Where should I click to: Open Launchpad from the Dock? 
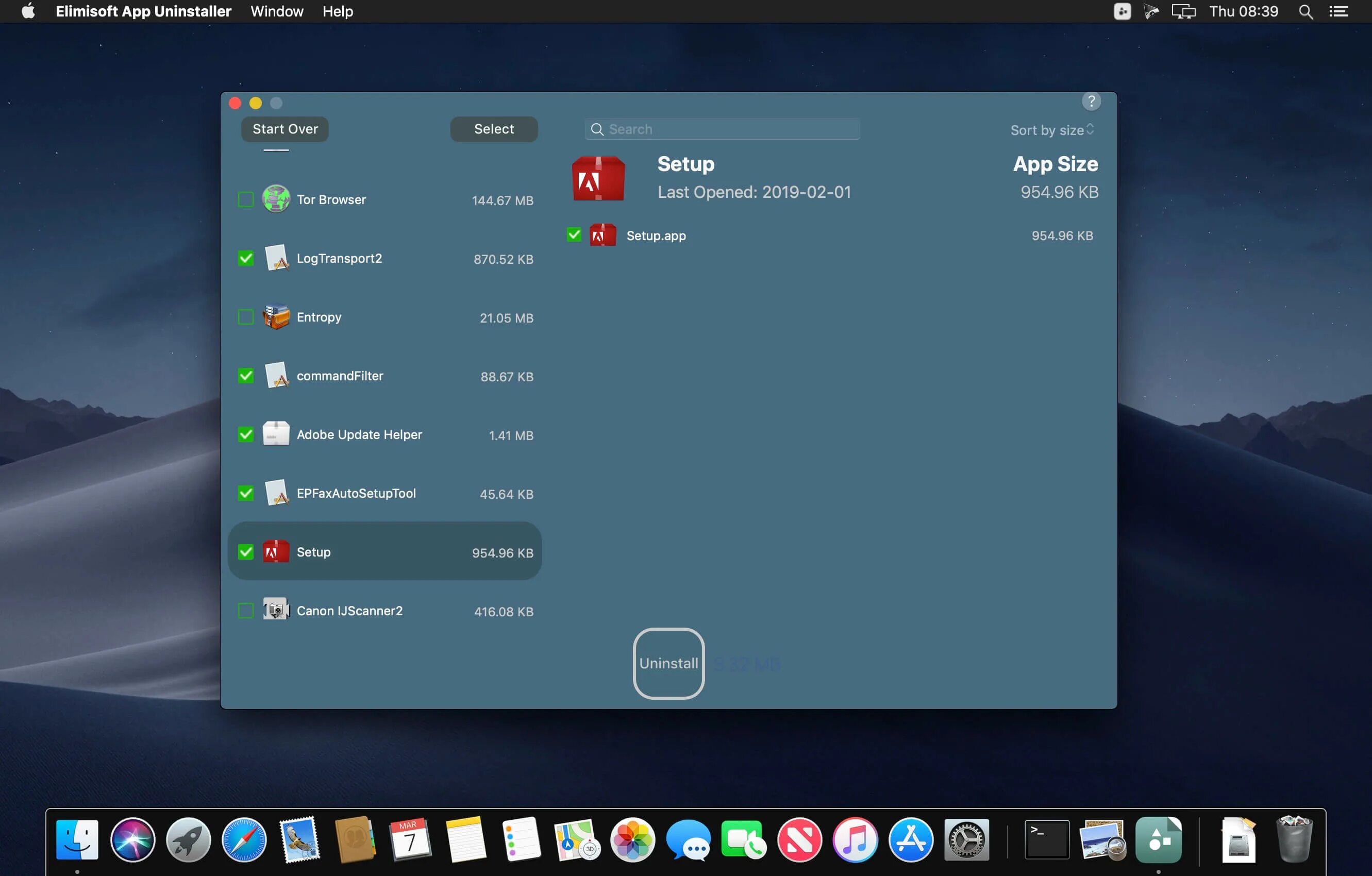click(188, 839)
